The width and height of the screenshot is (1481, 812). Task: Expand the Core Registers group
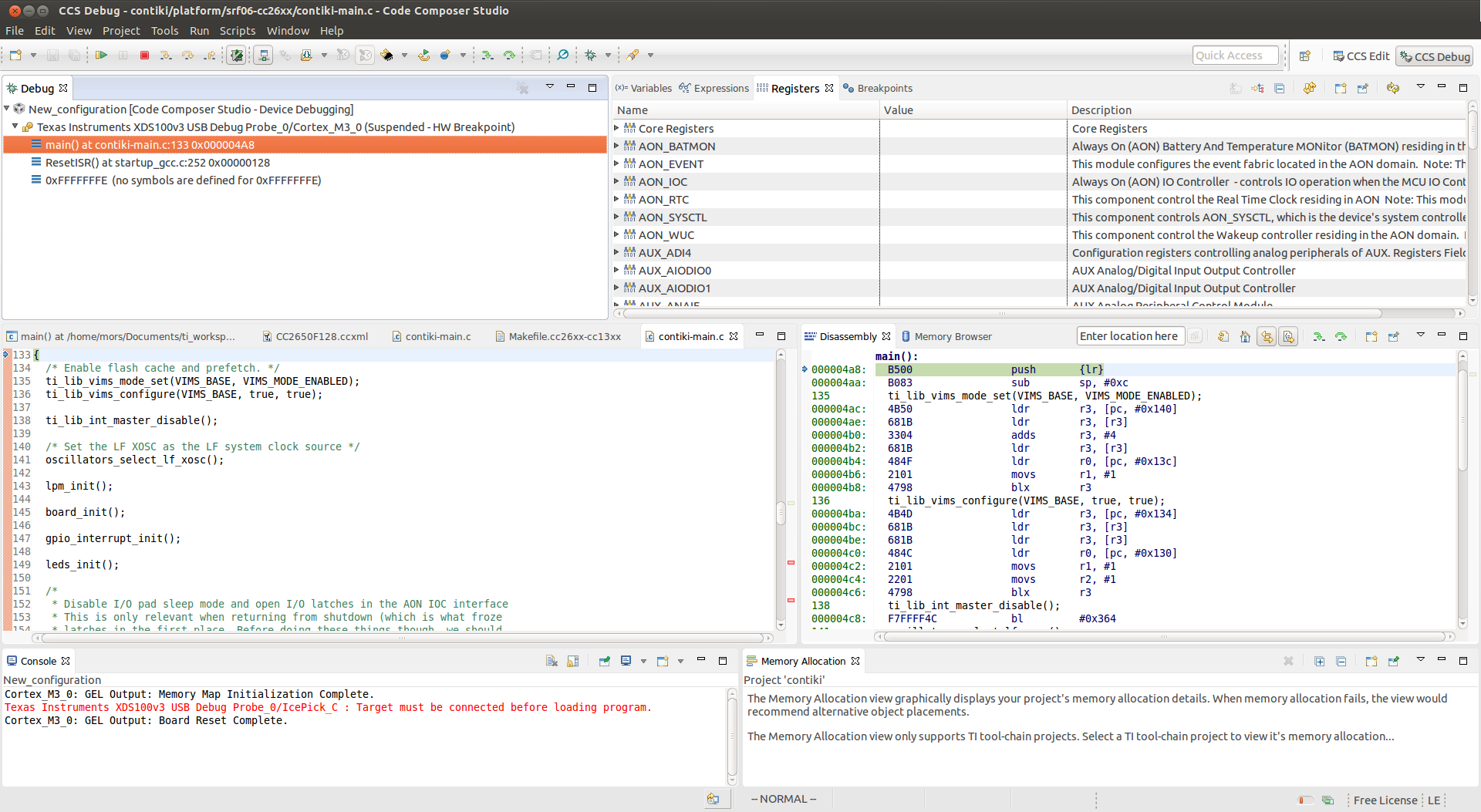pos(617,128)
